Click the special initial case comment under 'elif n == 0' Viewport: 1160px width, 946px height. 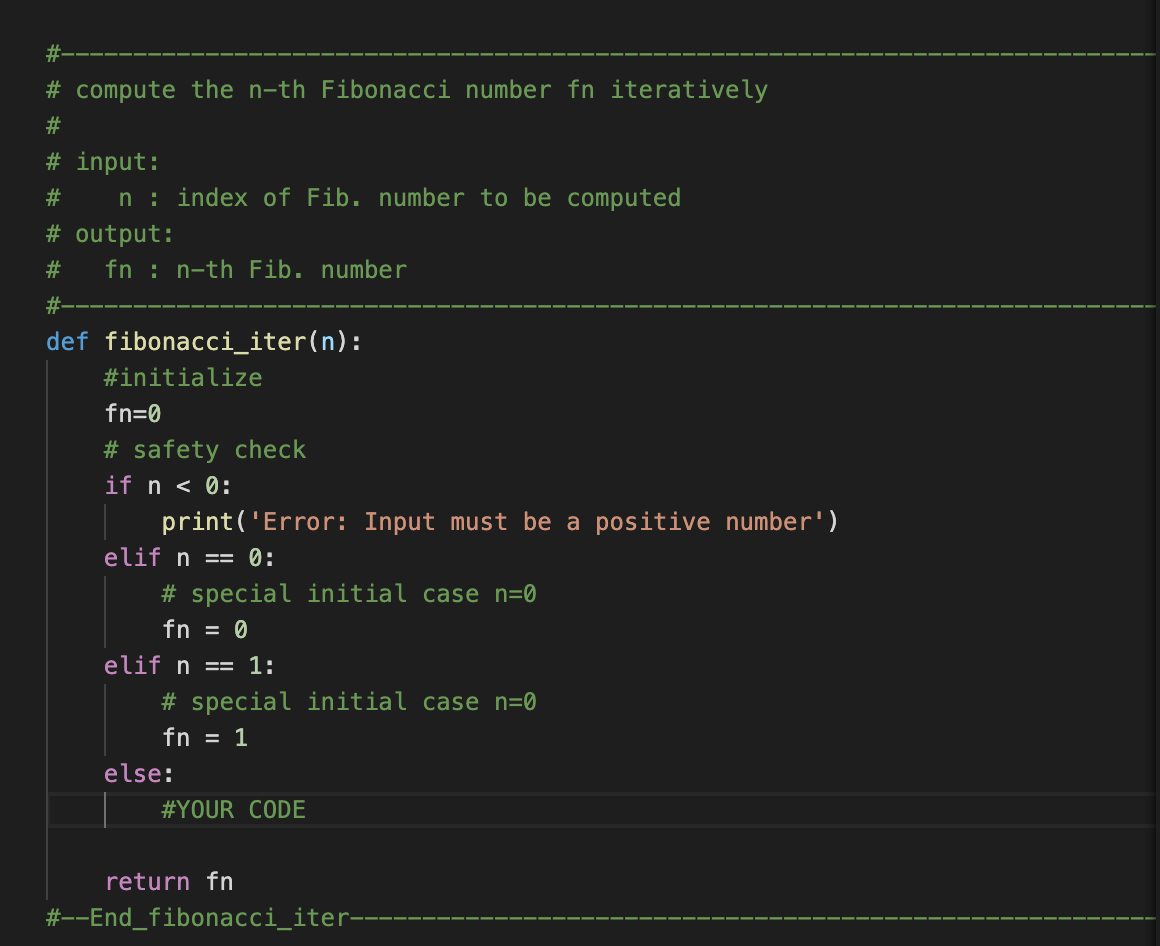coord(349,594)
